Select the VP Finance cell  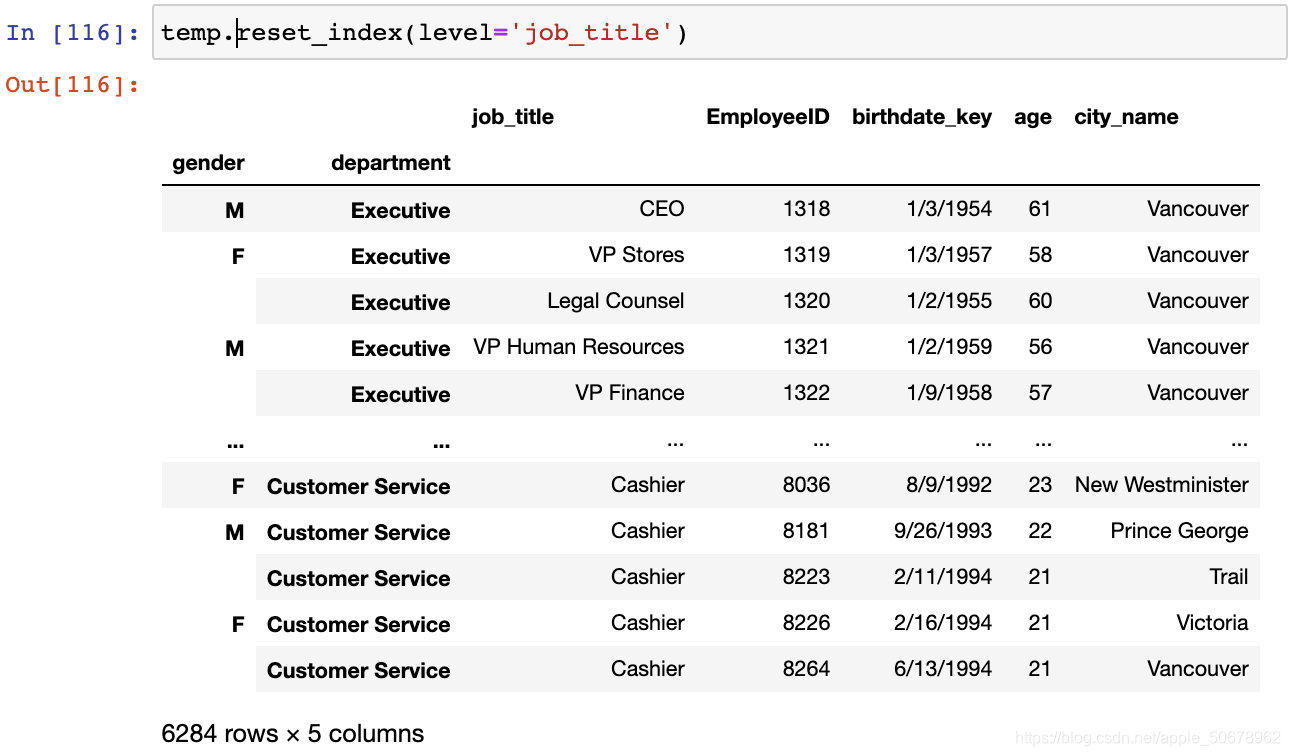(630, 393)
